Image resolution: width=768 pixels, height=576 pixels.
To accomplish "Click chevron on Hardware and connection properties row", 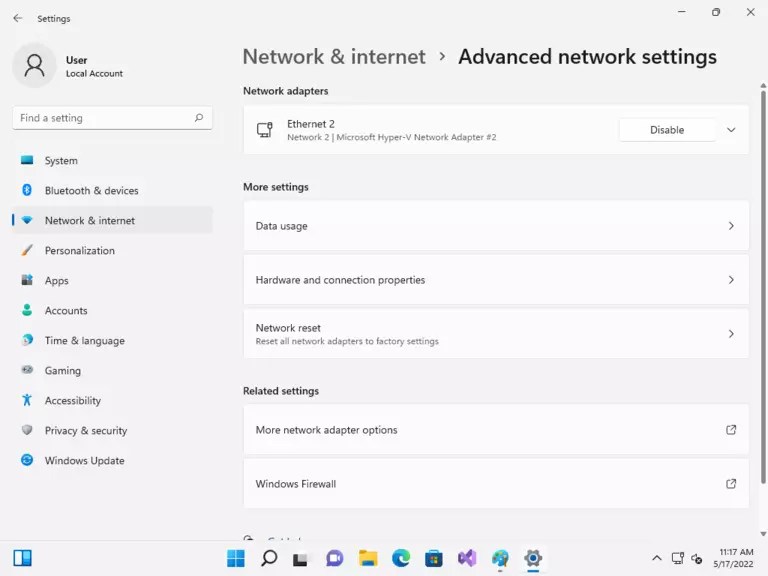I will point(731,280).
